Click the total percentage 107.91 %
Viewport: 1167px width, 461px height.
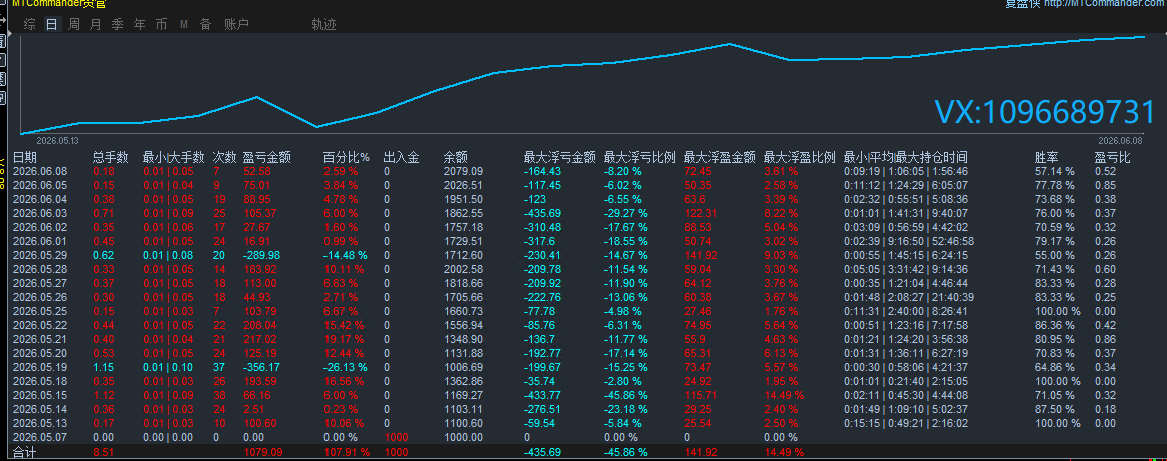tap(348, 452)
